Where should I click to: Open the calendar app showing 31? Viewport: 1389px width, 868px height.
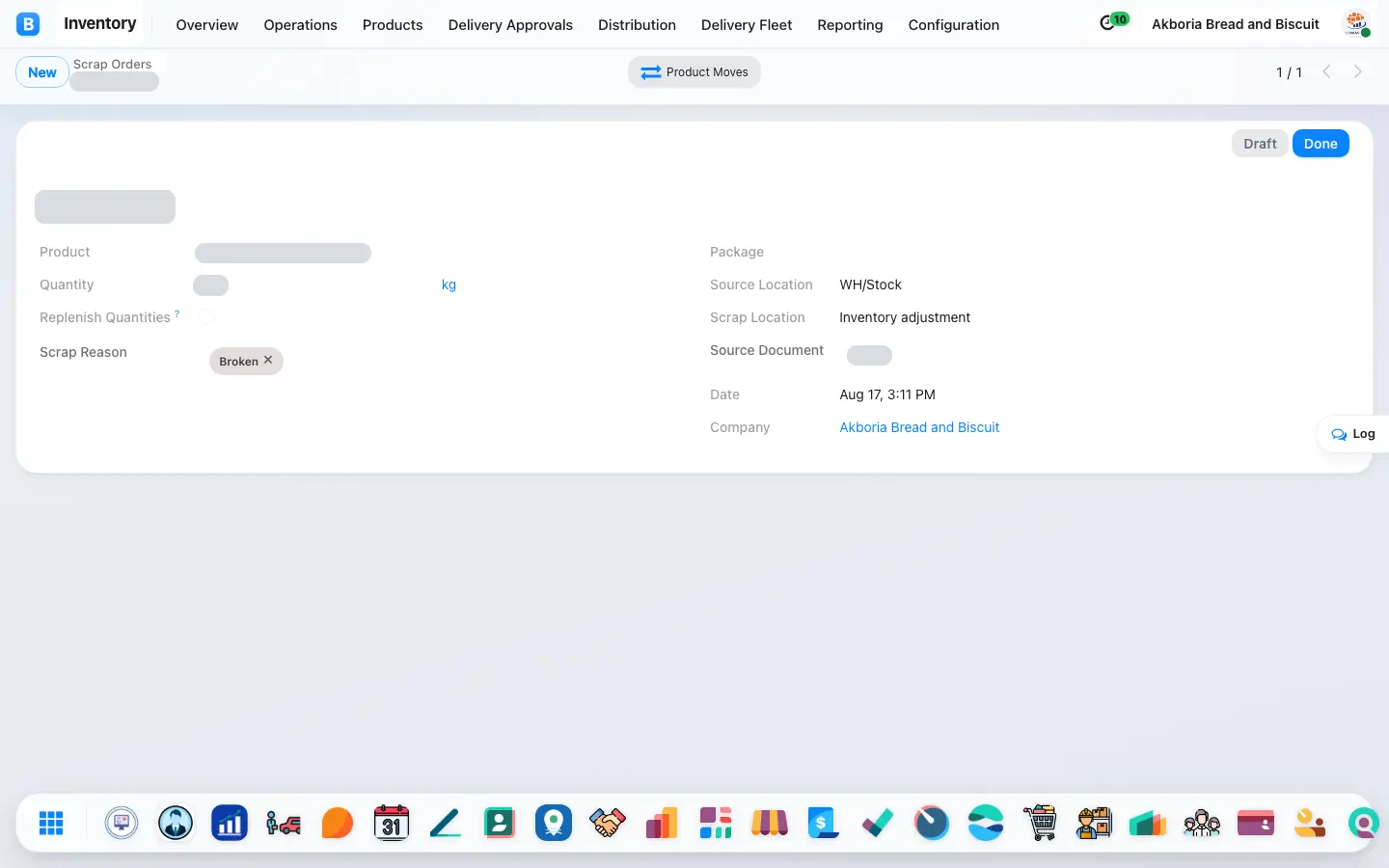(392, 823)
